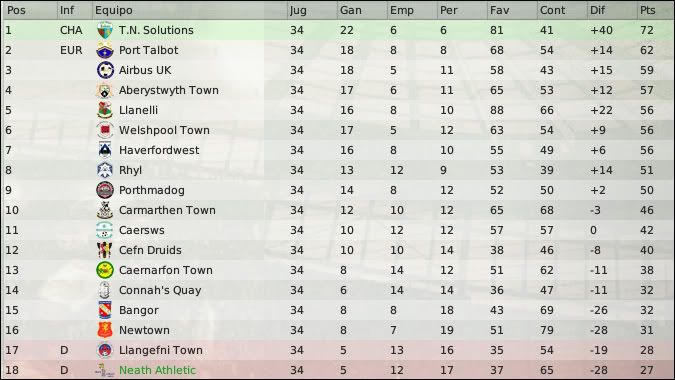
Task: Sort by the Dif column header
Action: 612,10
